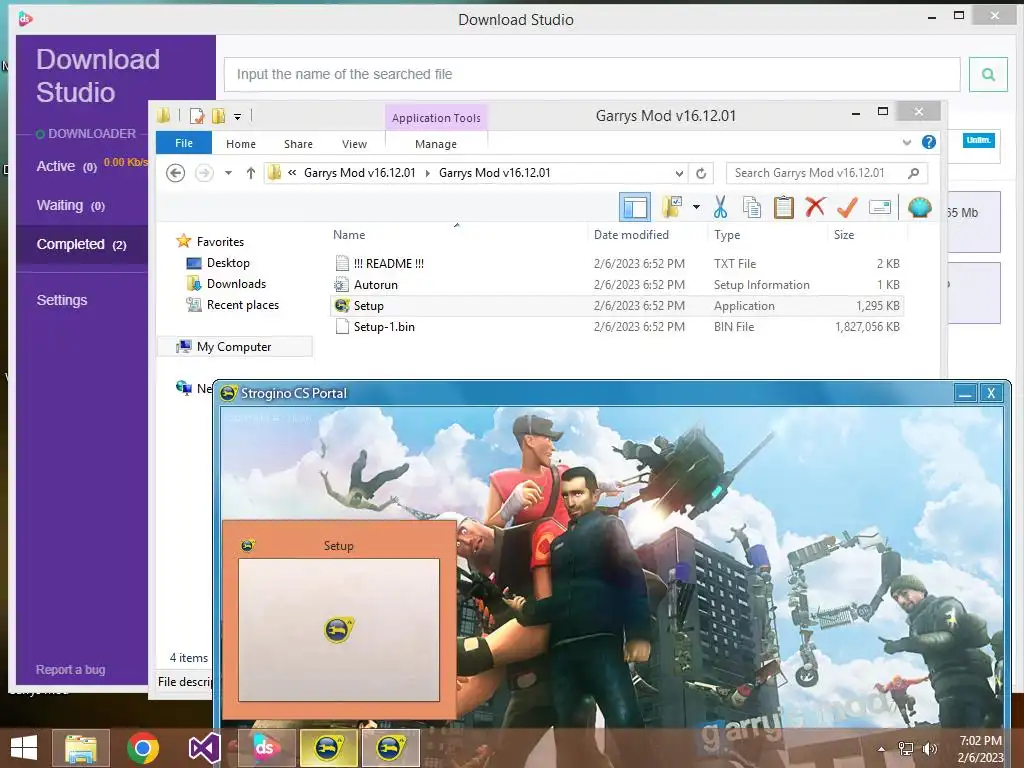Click the red X Delete icon

[x=815, y=207]
